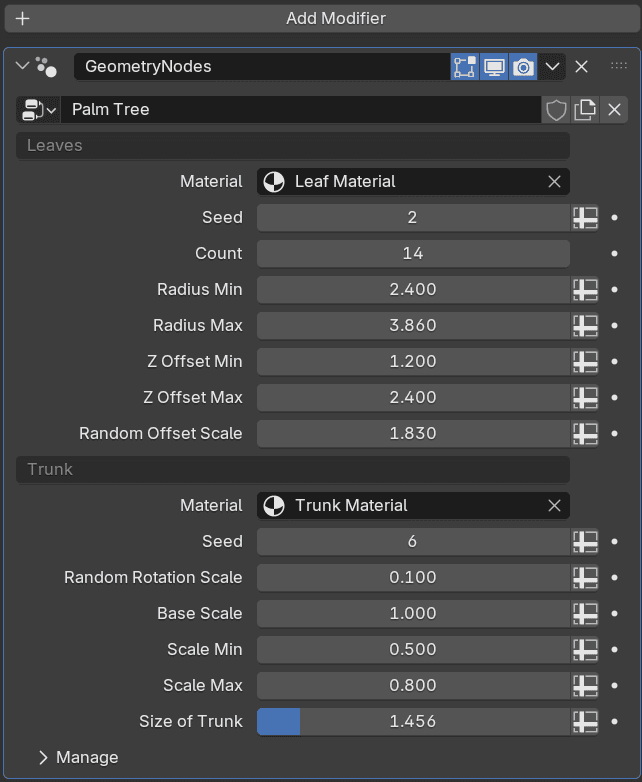Screen dimensions: 642x782
Task: Toggle attribute input for Trunk Seed
Action: pyautogui.click(x=585, y=542)
